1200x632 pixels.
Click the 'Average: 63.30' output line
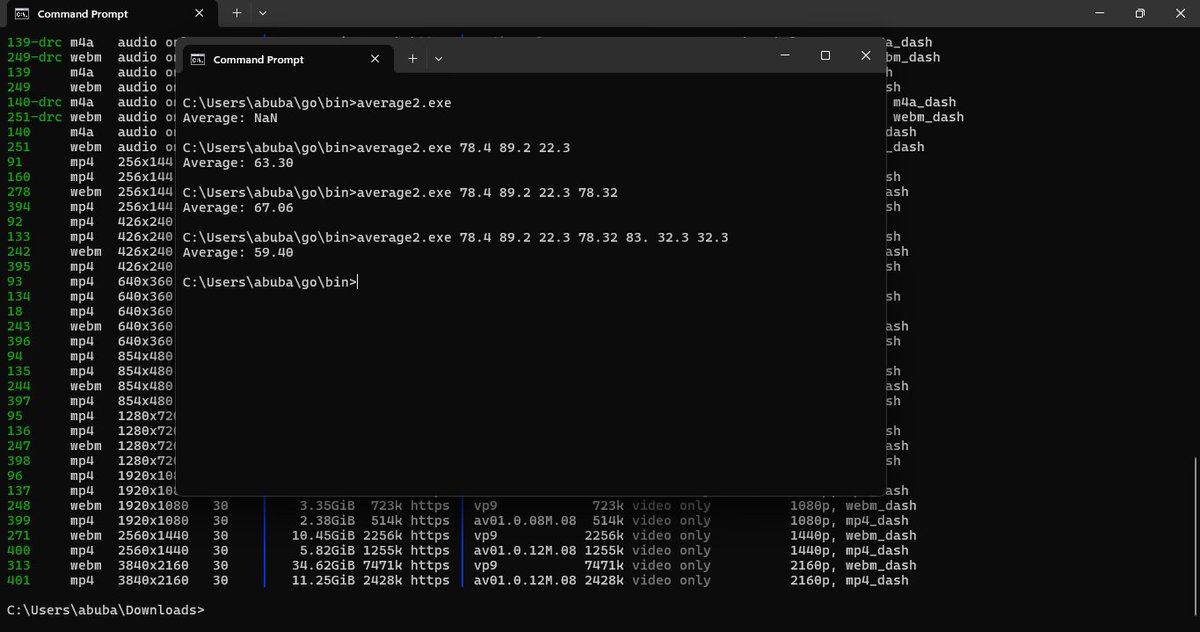[x=237, y=163]
